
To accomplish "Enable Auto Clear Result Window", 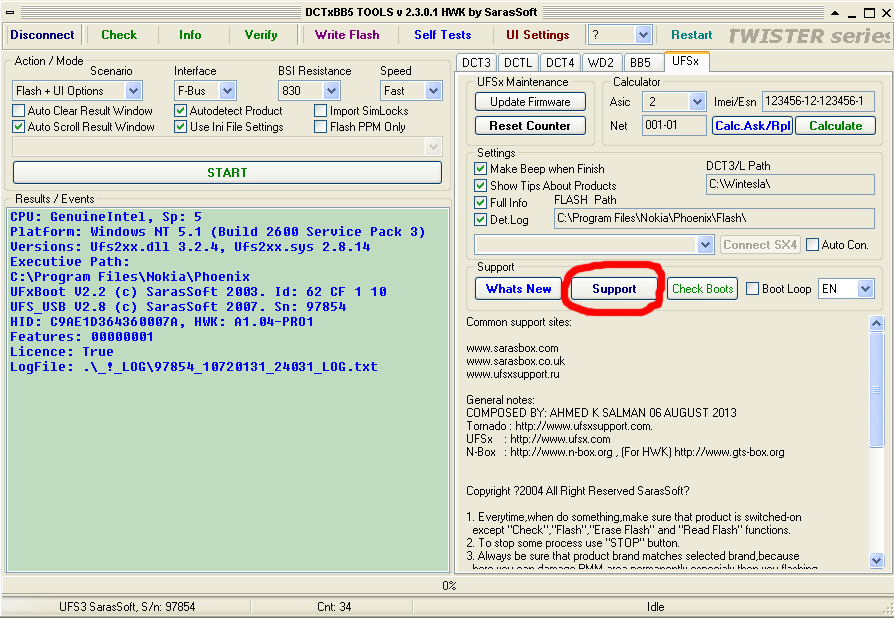I will [19, 111].
